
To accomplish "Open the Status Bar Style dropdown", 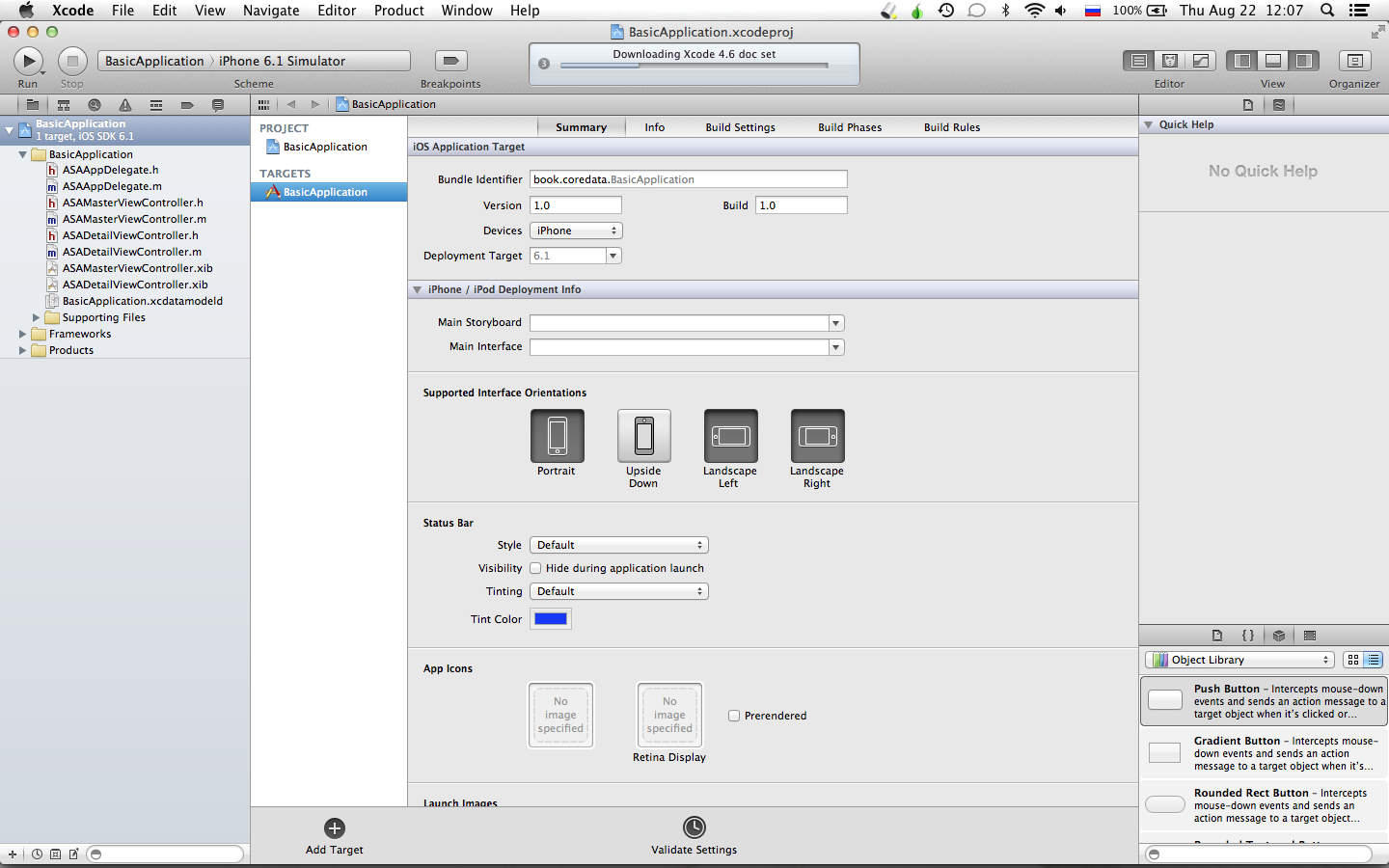I will coord(619,545).
